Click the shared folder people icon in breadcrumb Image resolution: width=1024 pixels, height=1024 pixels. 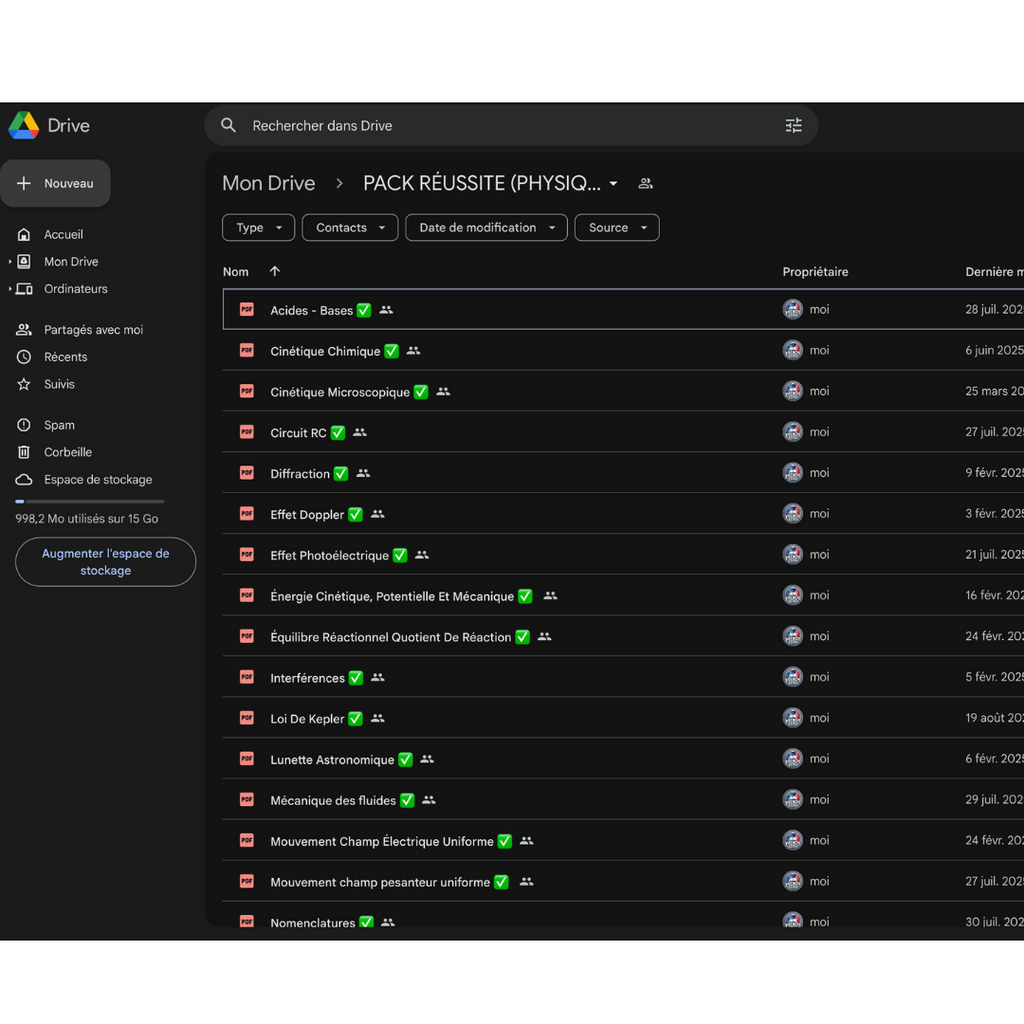point(646,184)
